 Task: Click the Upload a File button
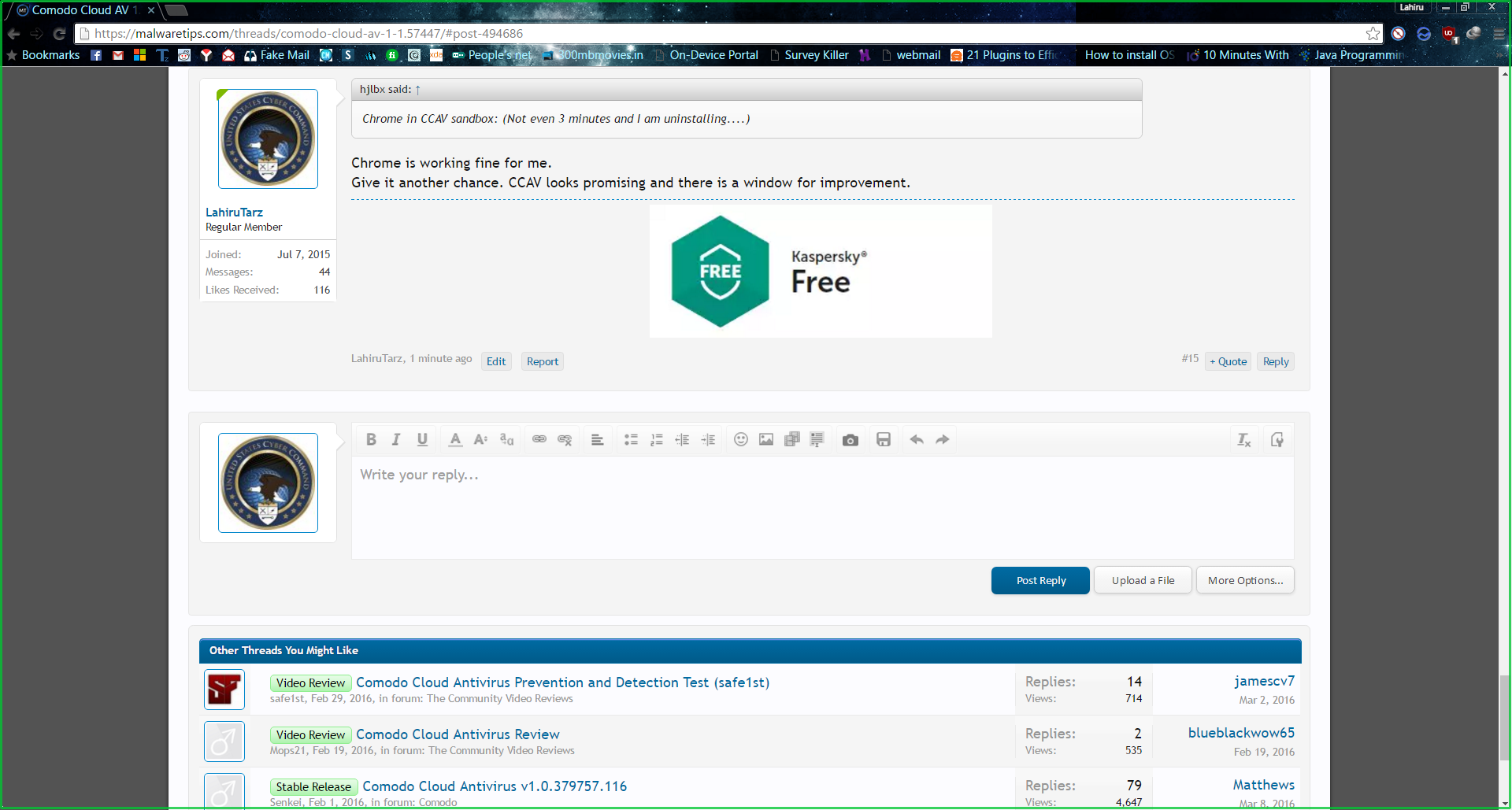pos(1143,580)
